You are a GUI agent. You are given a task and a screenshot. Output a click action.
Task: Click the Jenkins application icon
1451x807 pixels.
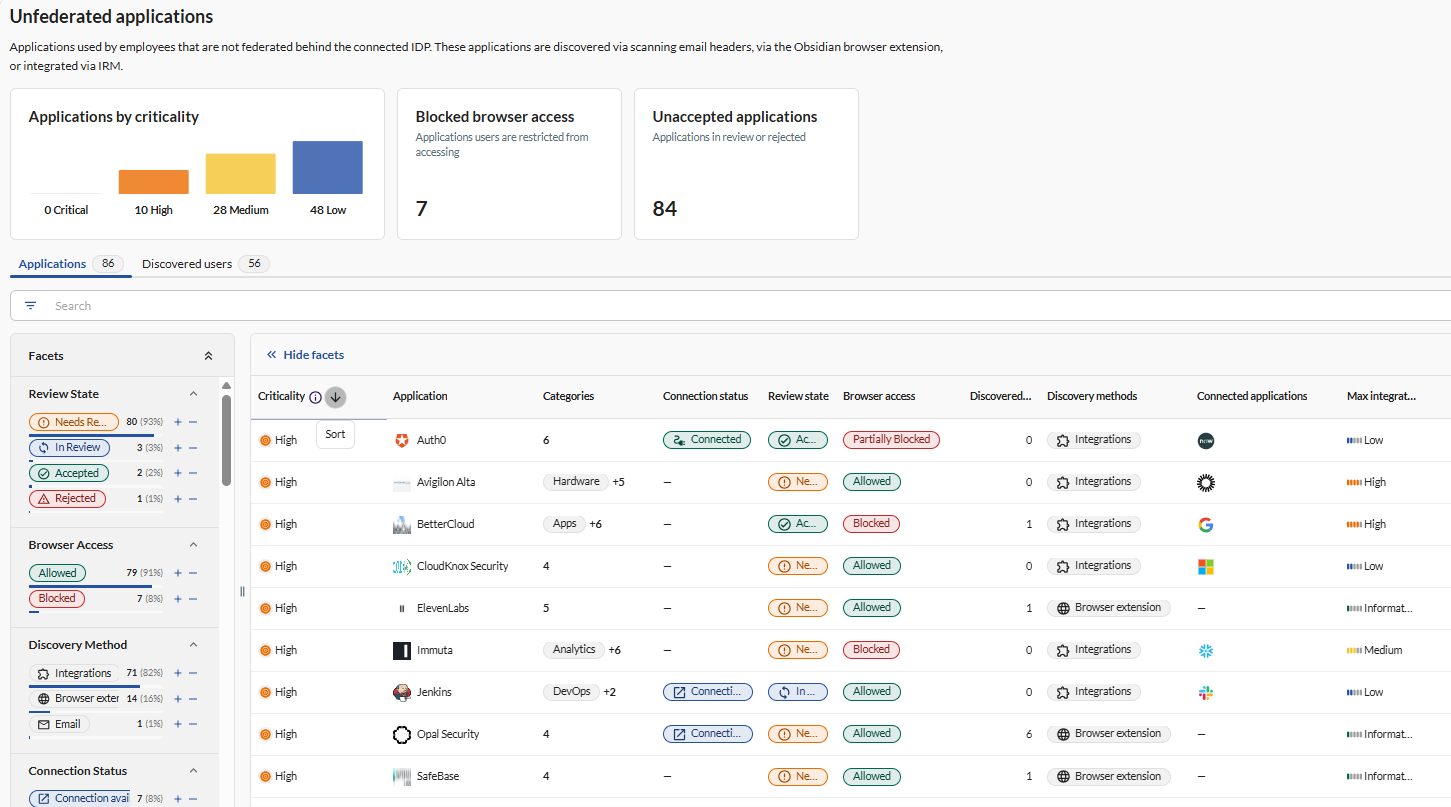402,692
